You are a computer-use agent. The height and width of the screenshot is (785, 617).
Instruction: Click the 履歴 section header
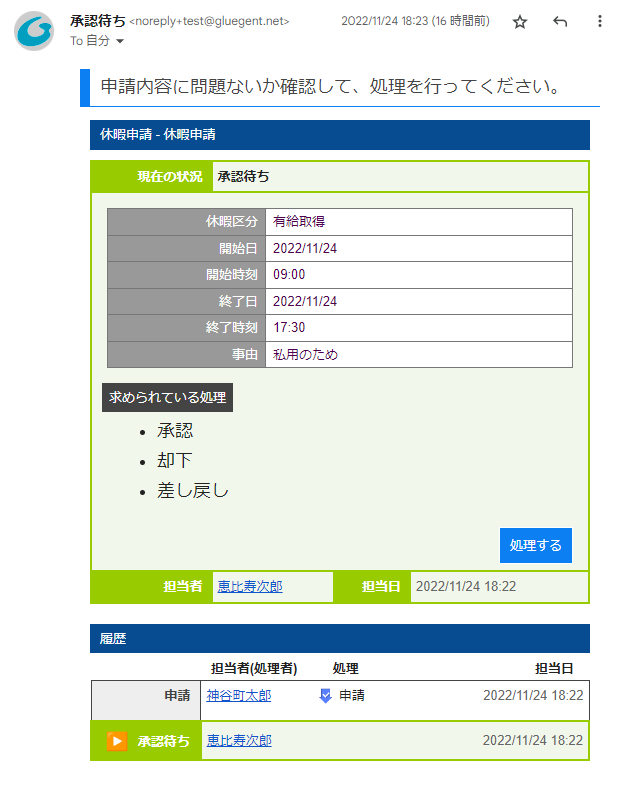[x=340, y=638]
